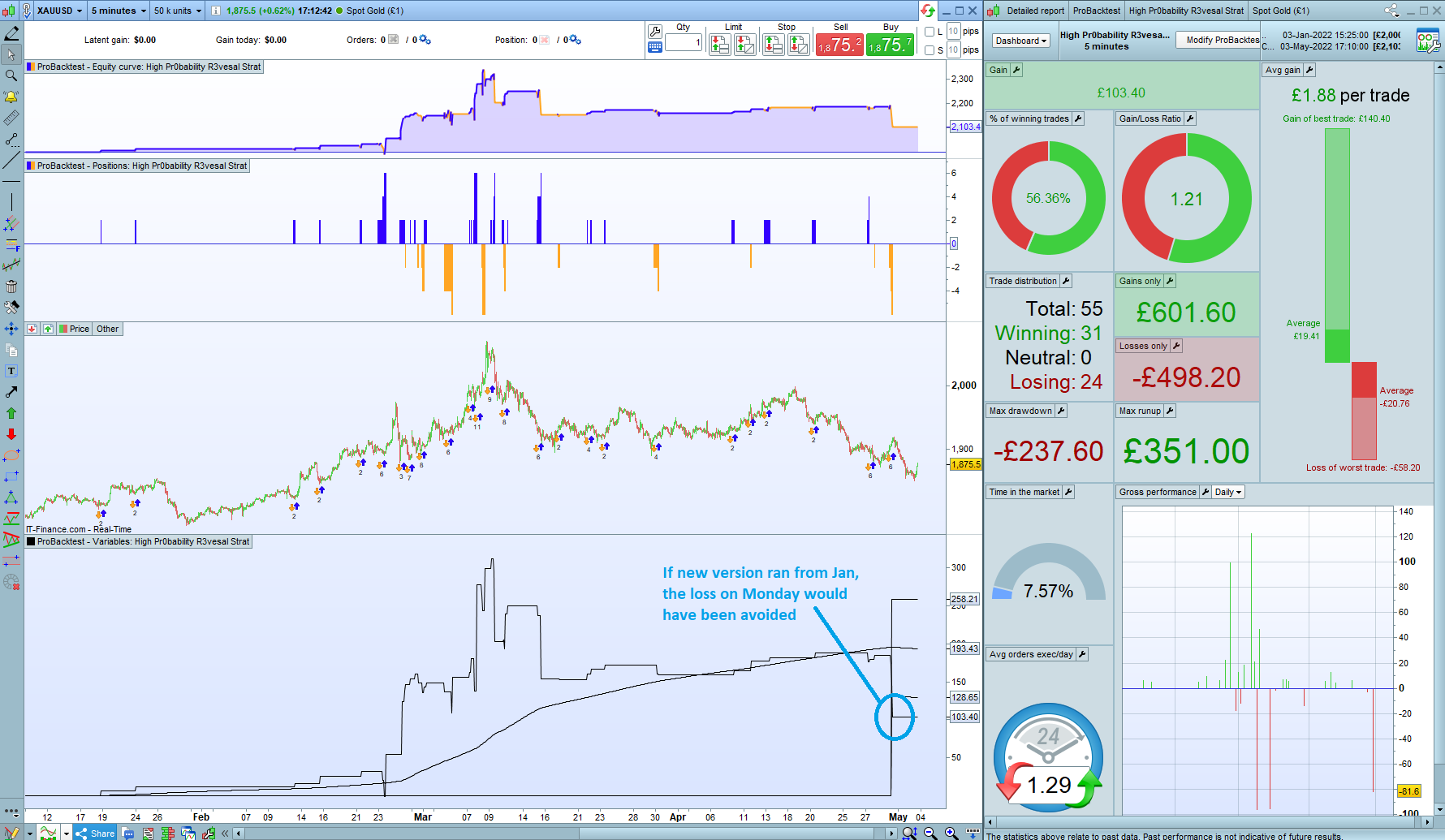The image size is (1445, 840).
Task: Open the duplicate chart windows icon
Action: coord(188,833)
